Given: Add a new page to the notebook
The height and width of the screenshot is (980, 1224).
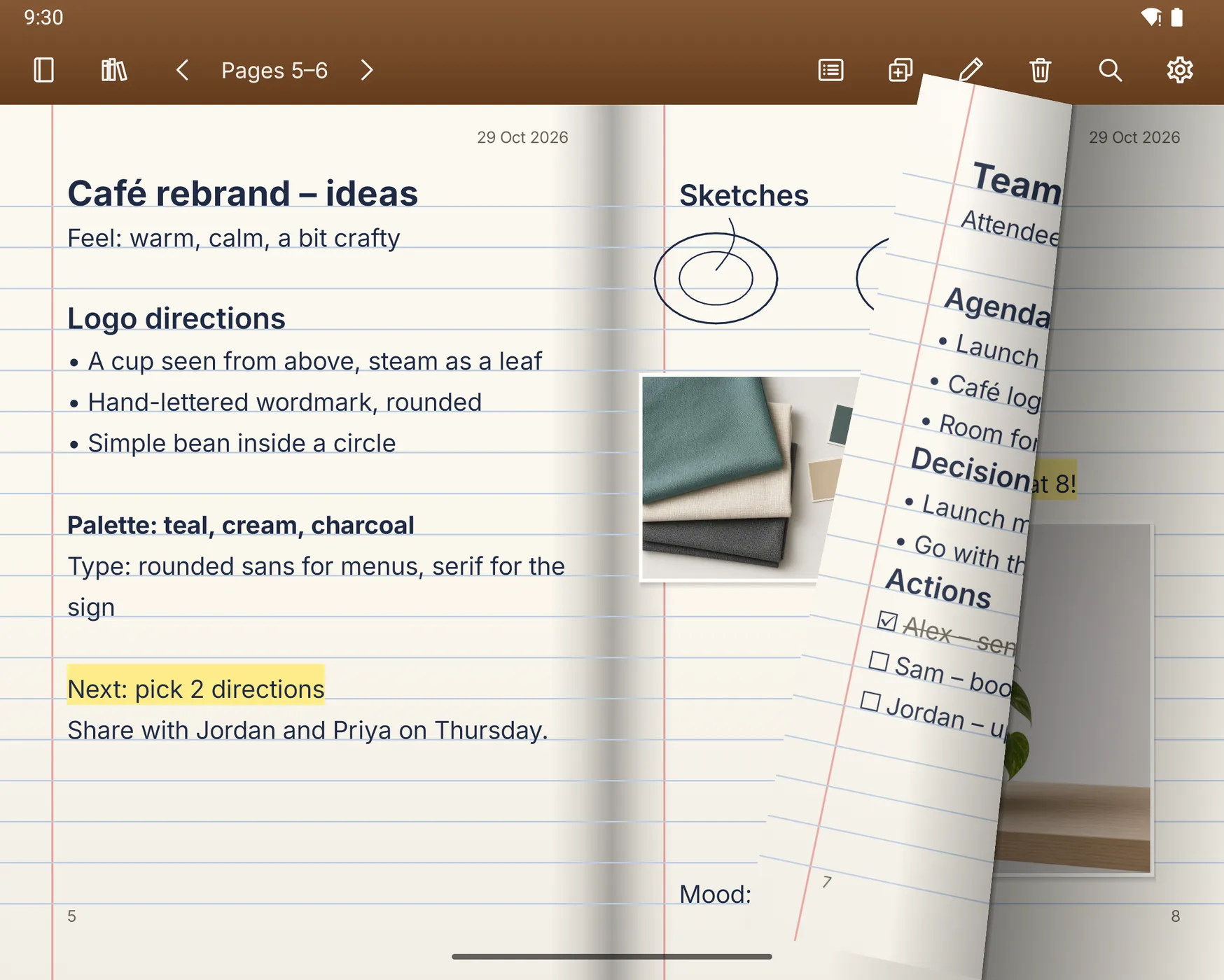Looking at the screenshot, I should 900,70.
